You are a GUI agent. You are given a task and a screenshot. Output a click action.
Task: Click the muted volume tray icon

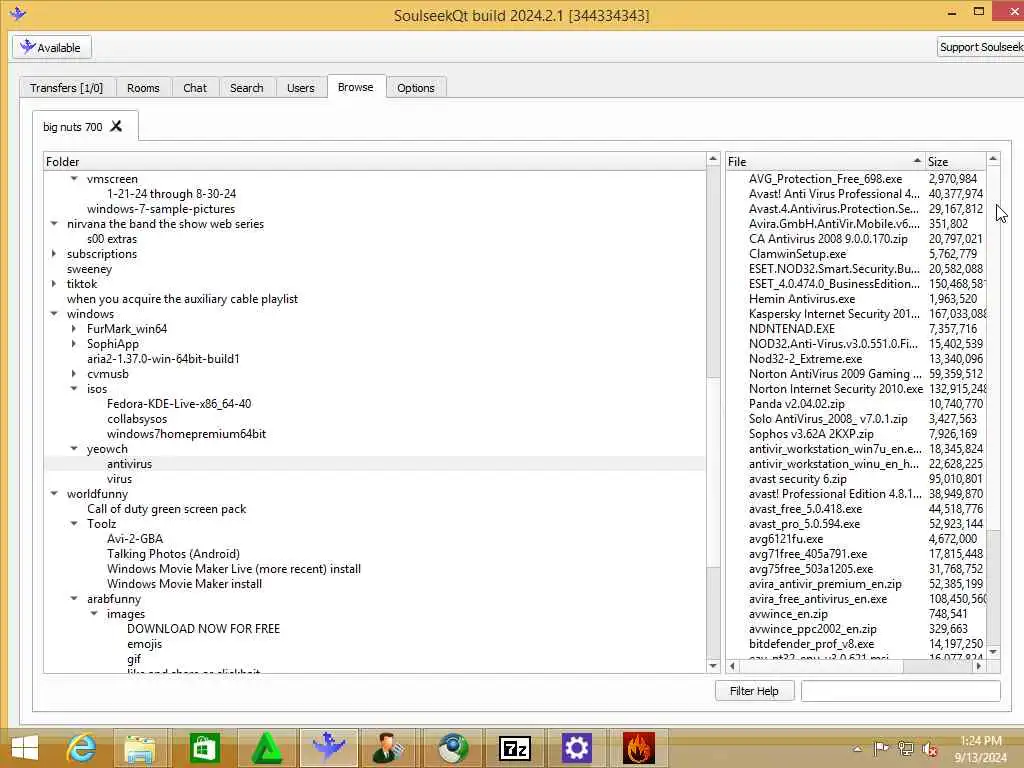tap(930, 749)
